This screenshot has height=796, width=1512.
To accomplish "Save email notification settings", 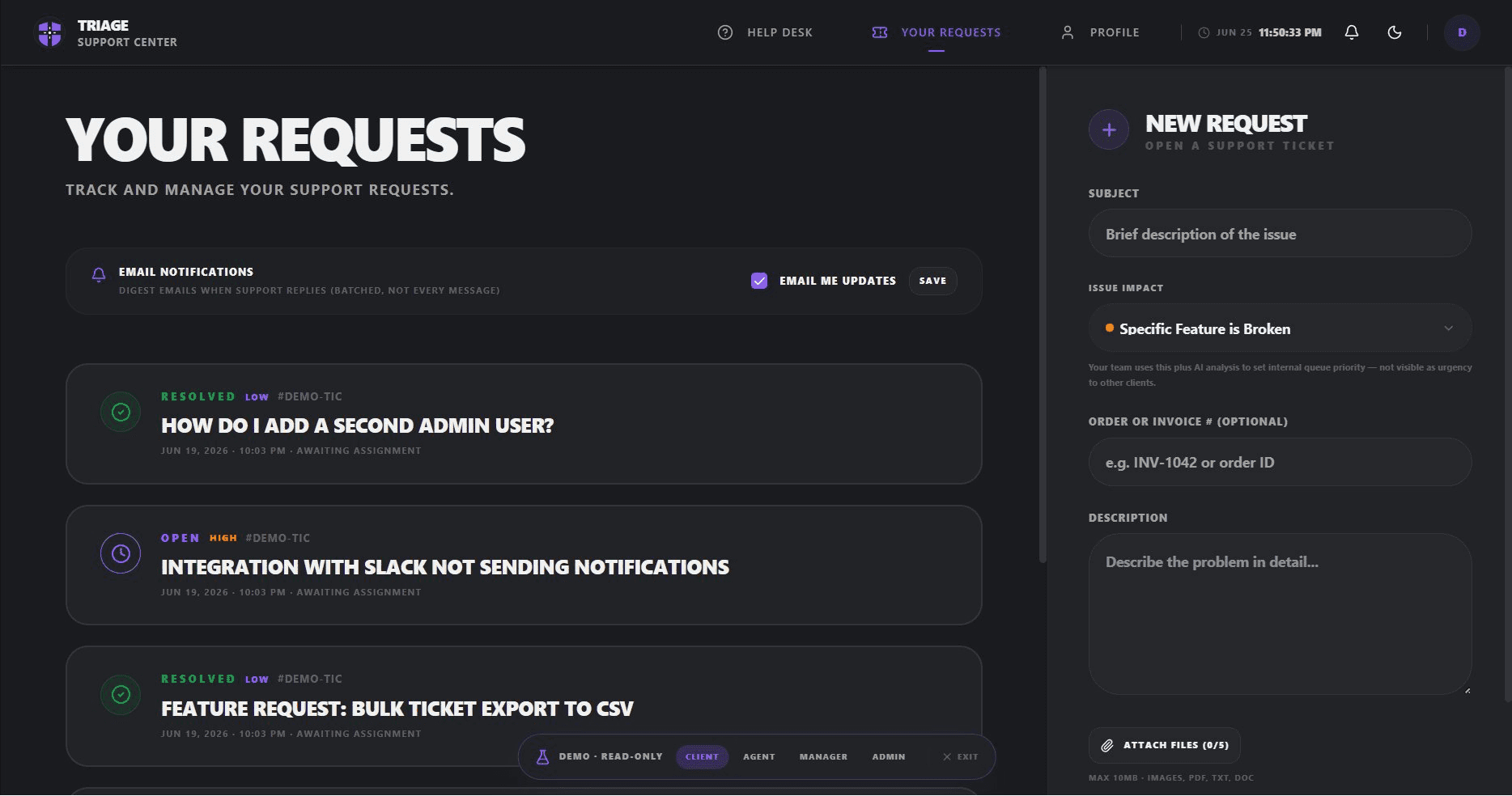I will tap(932, 281).
